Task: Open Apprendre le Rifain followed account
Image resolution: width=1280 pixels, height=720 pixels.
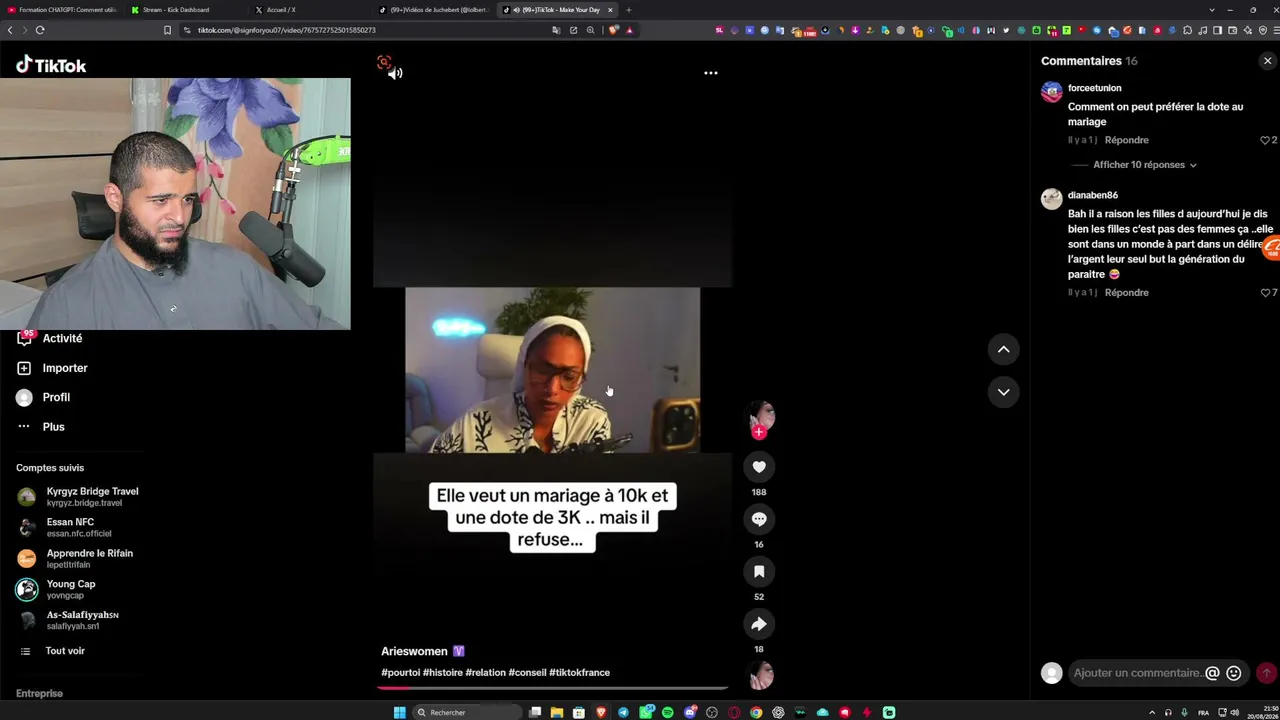Action: [75, 558]
